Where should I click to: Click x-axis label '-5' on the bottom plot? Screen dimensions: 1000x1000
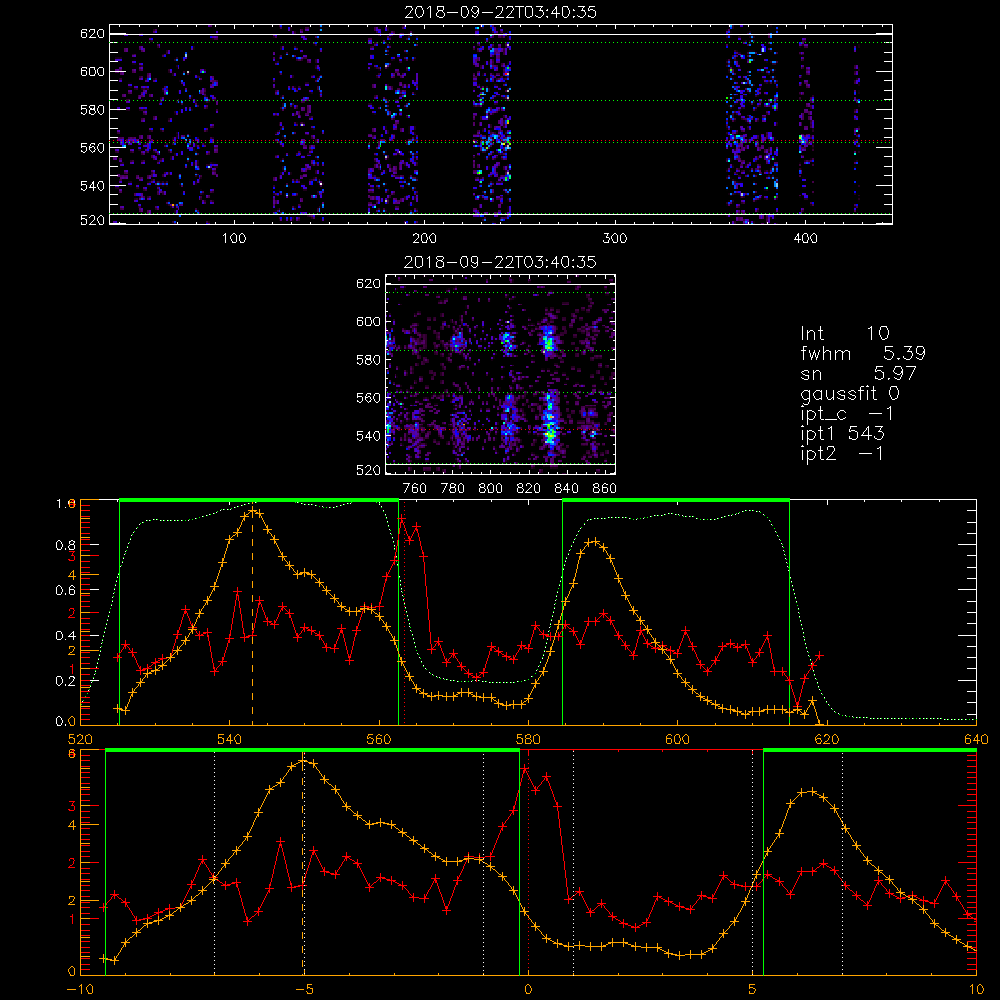[304, 989]
